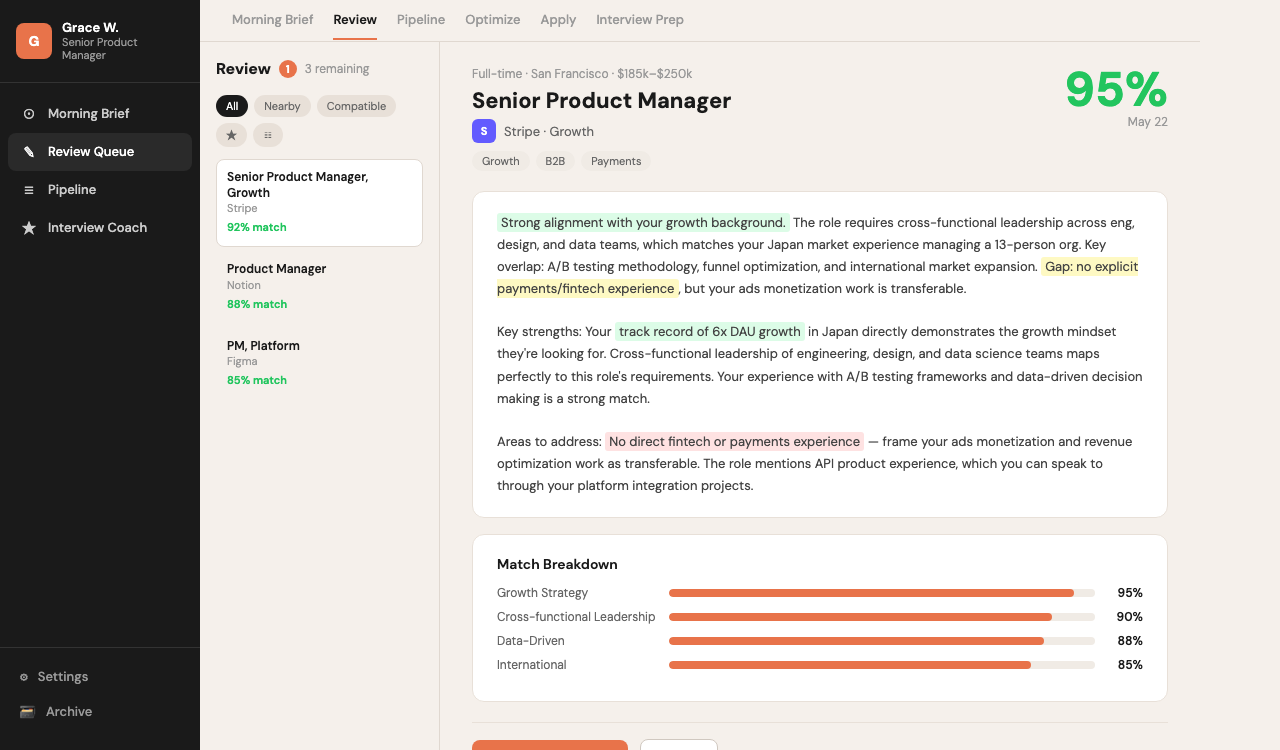Select the All filter chip
Screen dimensions: 1280x750
232,106
